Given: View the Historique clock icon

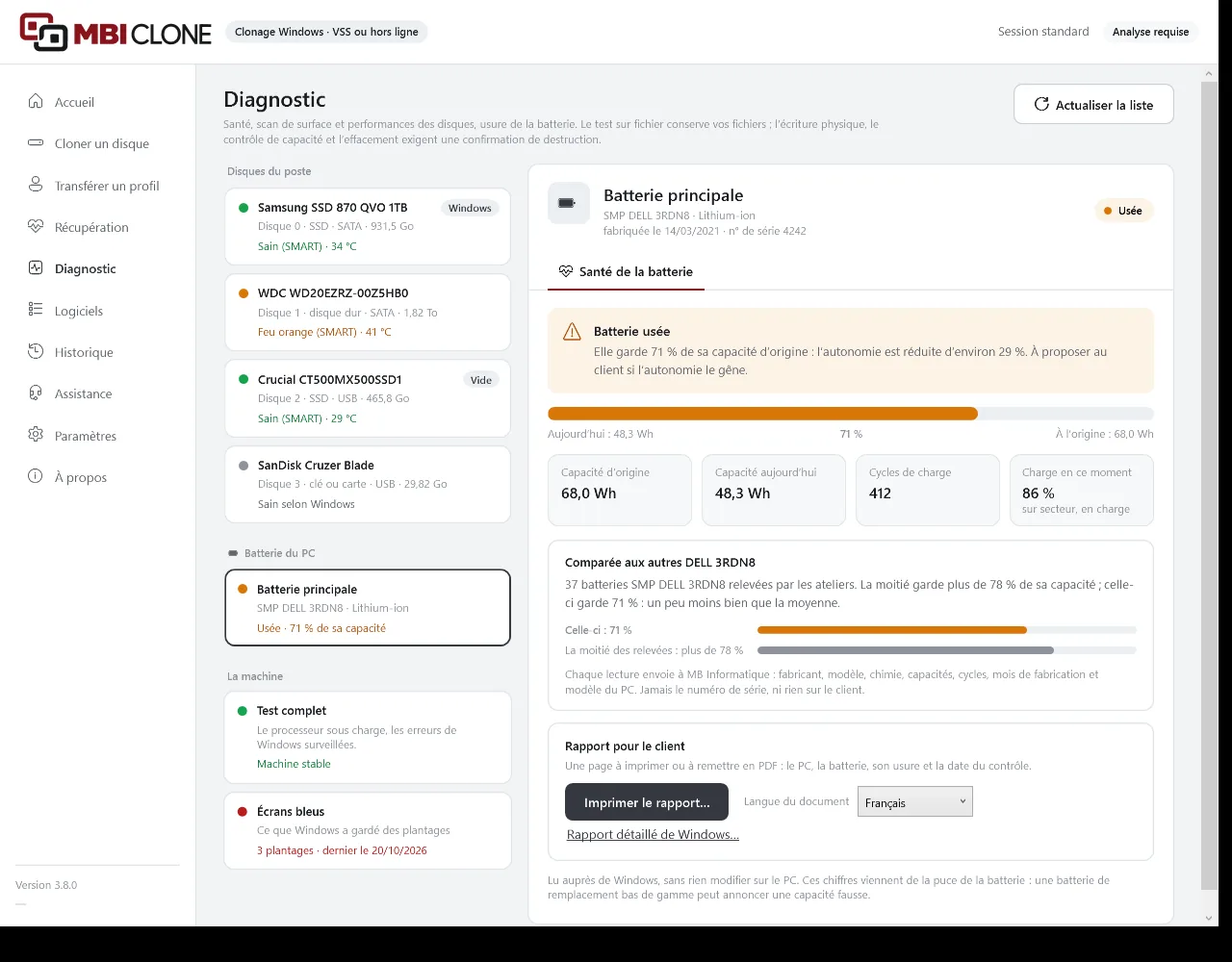Looking at the screenshot, I should click(36, 352).
